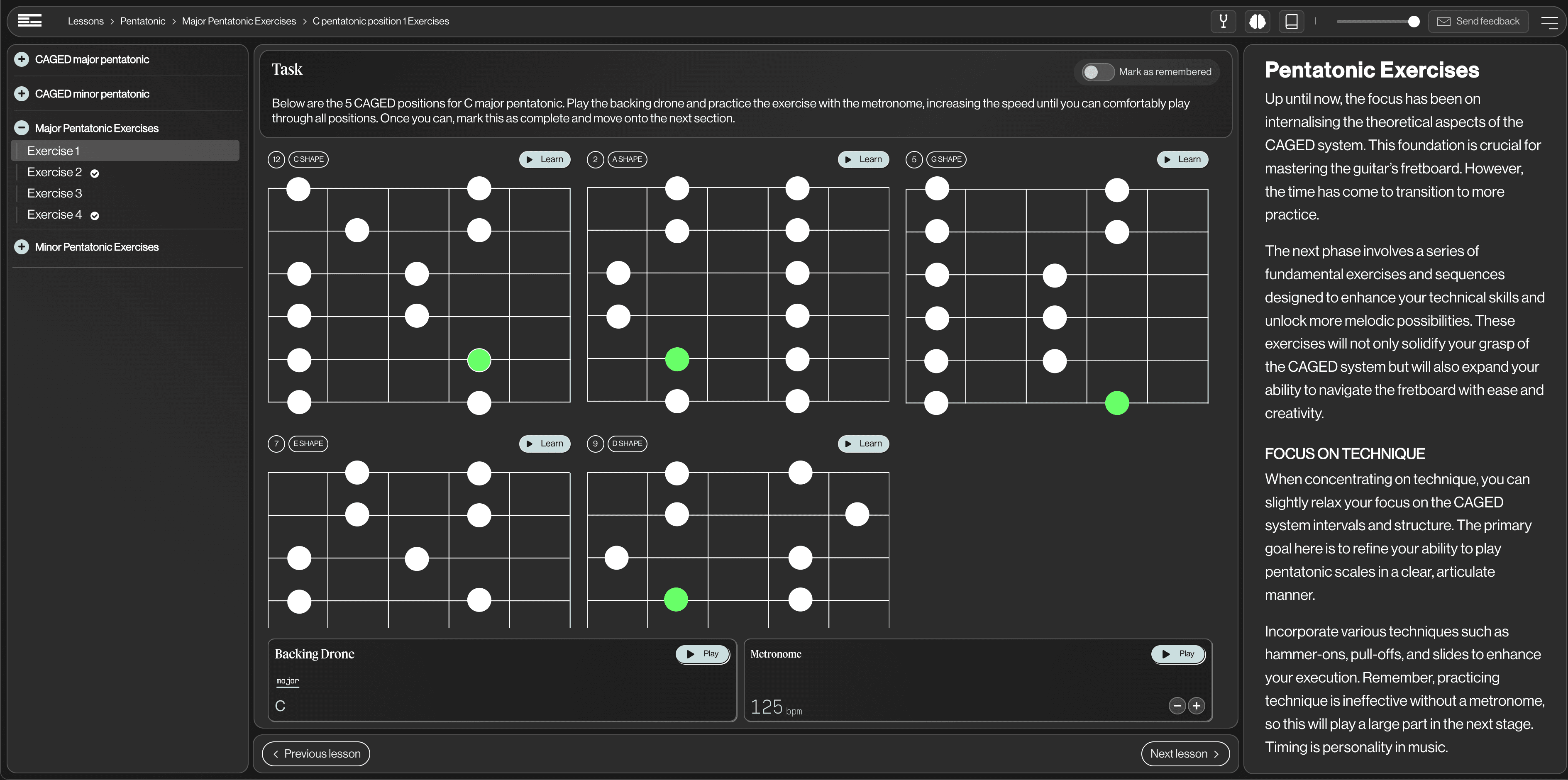Click the fret number 9 badge
The width and height of the screenshot is (1568, 780).
(595, 444)
